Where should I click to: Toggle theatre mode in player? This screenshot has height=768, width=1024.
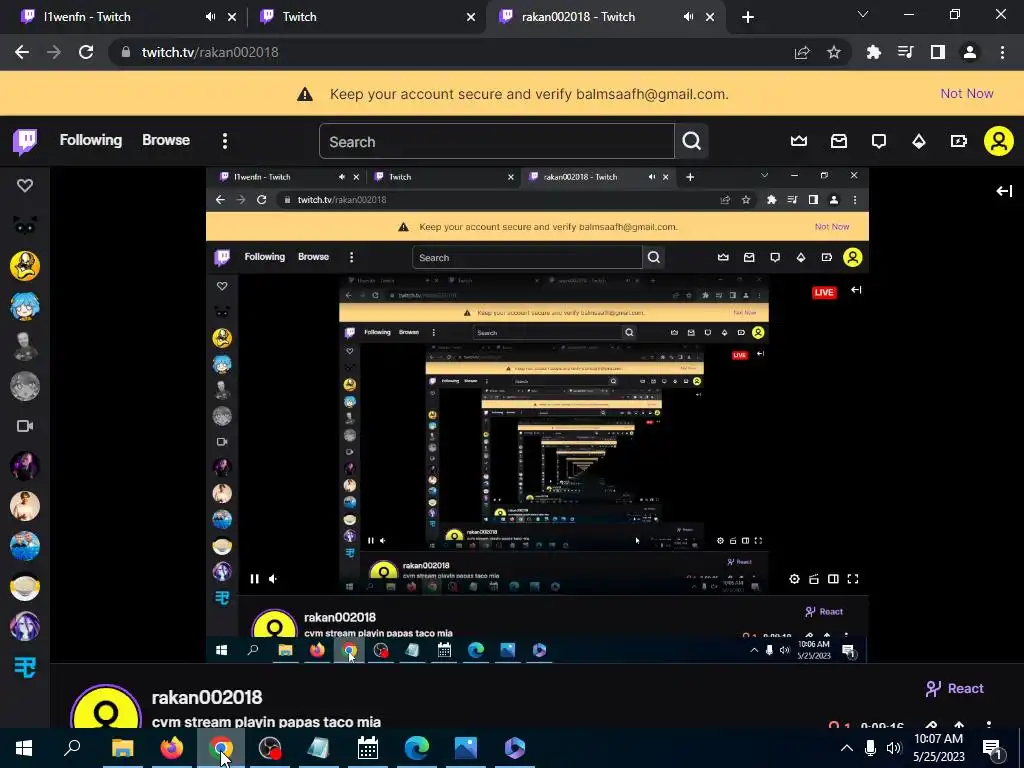[833, 579]
